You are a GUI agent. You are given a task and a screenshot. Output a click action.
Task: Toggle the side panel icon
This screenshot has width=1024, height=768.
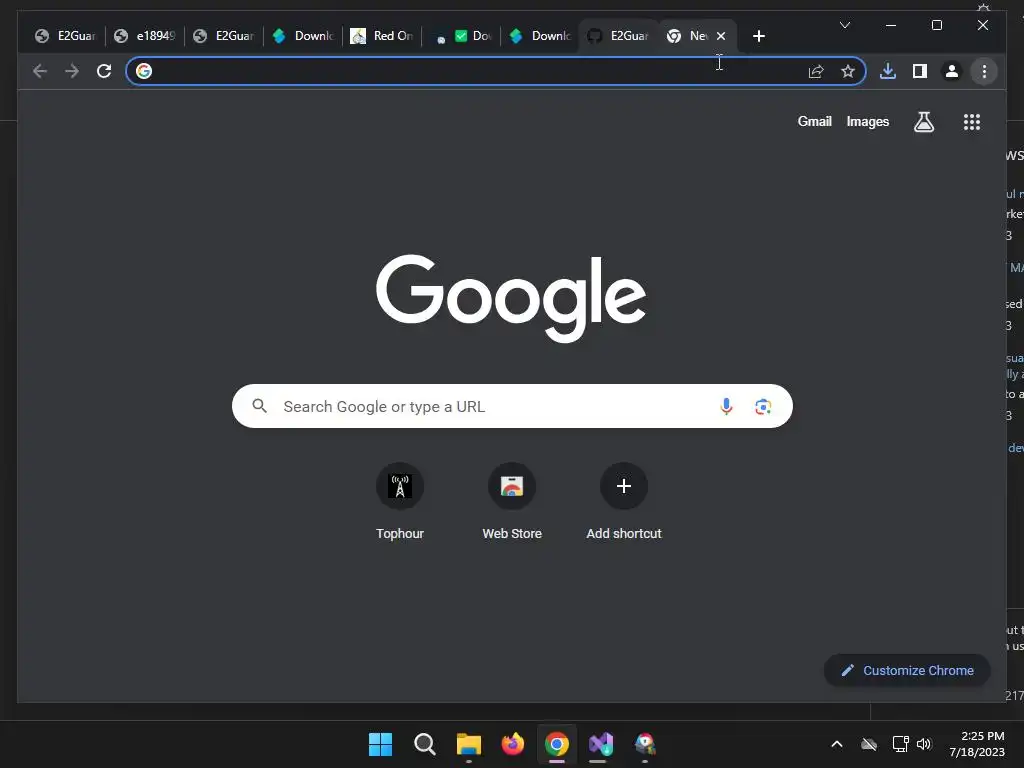920,71
